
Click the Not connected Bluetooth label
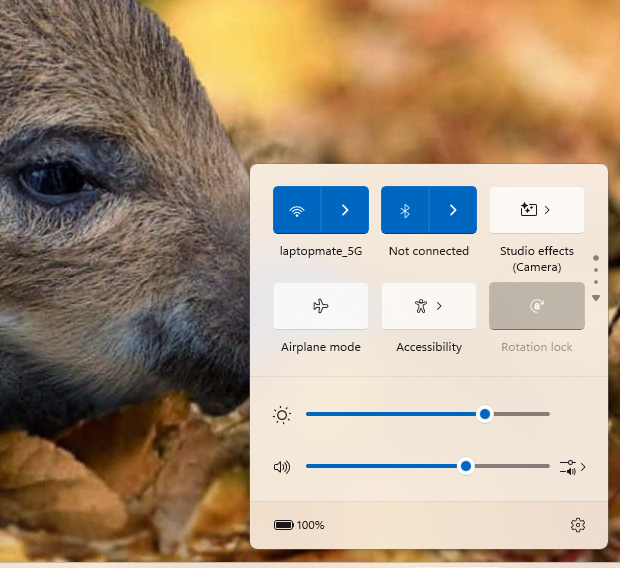pyautogui.click(x=429, y=251)
